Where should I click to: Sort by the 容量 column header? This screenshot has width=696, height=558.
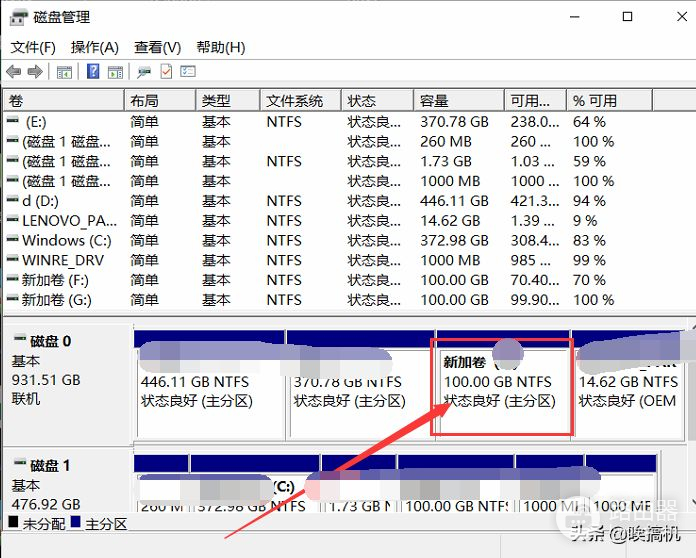click(459, 101)
